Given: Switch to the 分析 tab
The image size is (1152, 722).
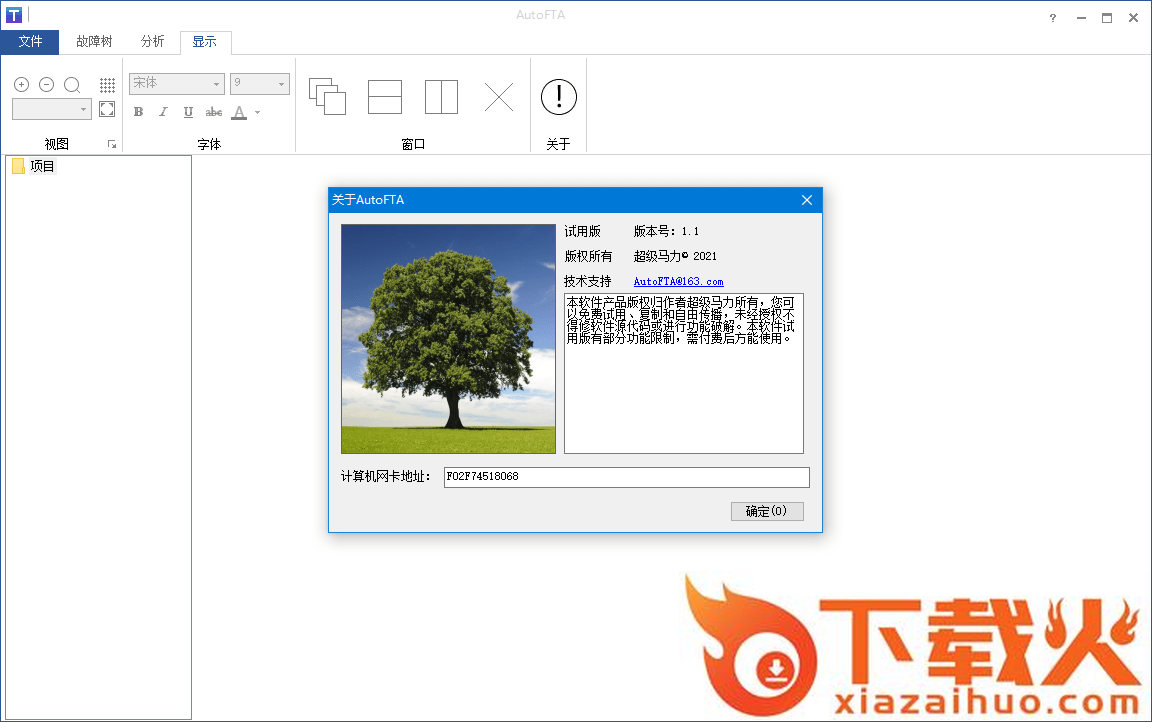Looking at the screenshot, I should [152, 42].
